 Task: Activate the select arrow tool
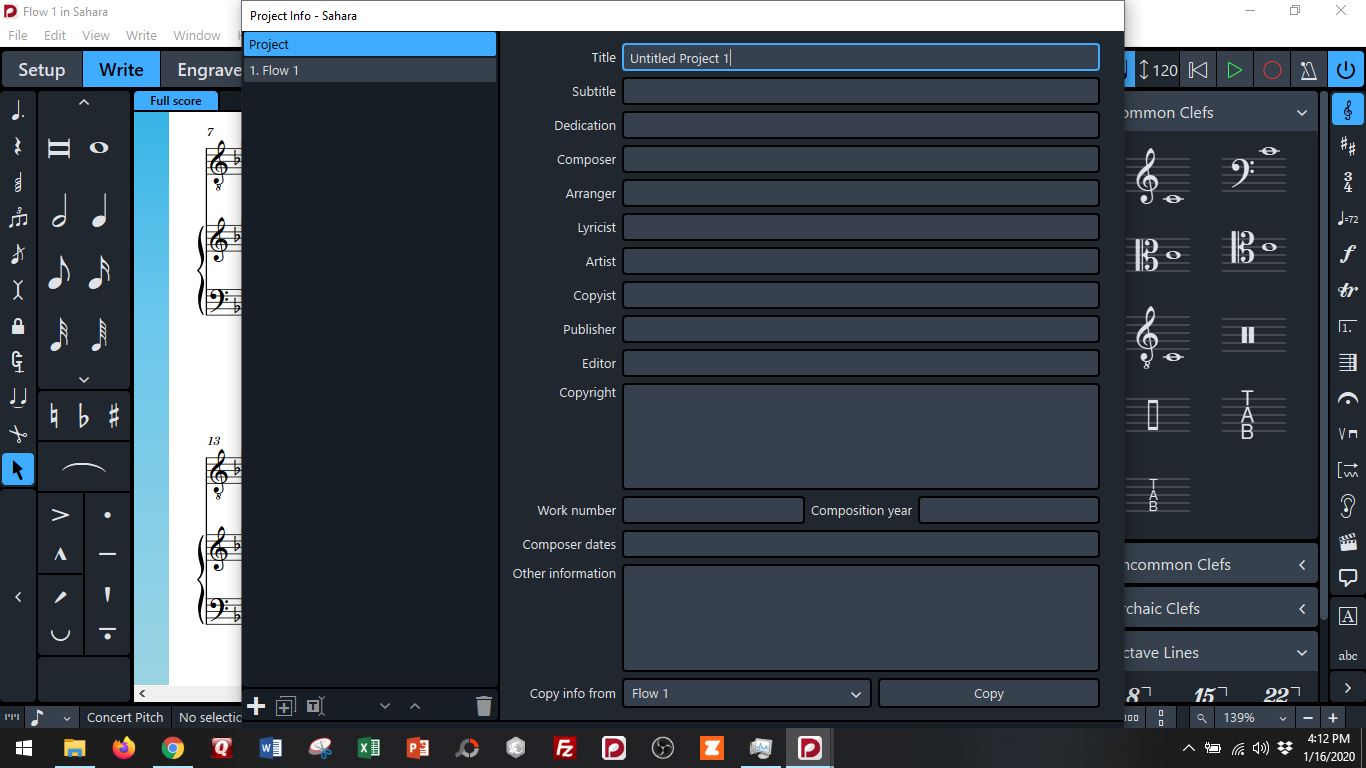pos(17,469)
